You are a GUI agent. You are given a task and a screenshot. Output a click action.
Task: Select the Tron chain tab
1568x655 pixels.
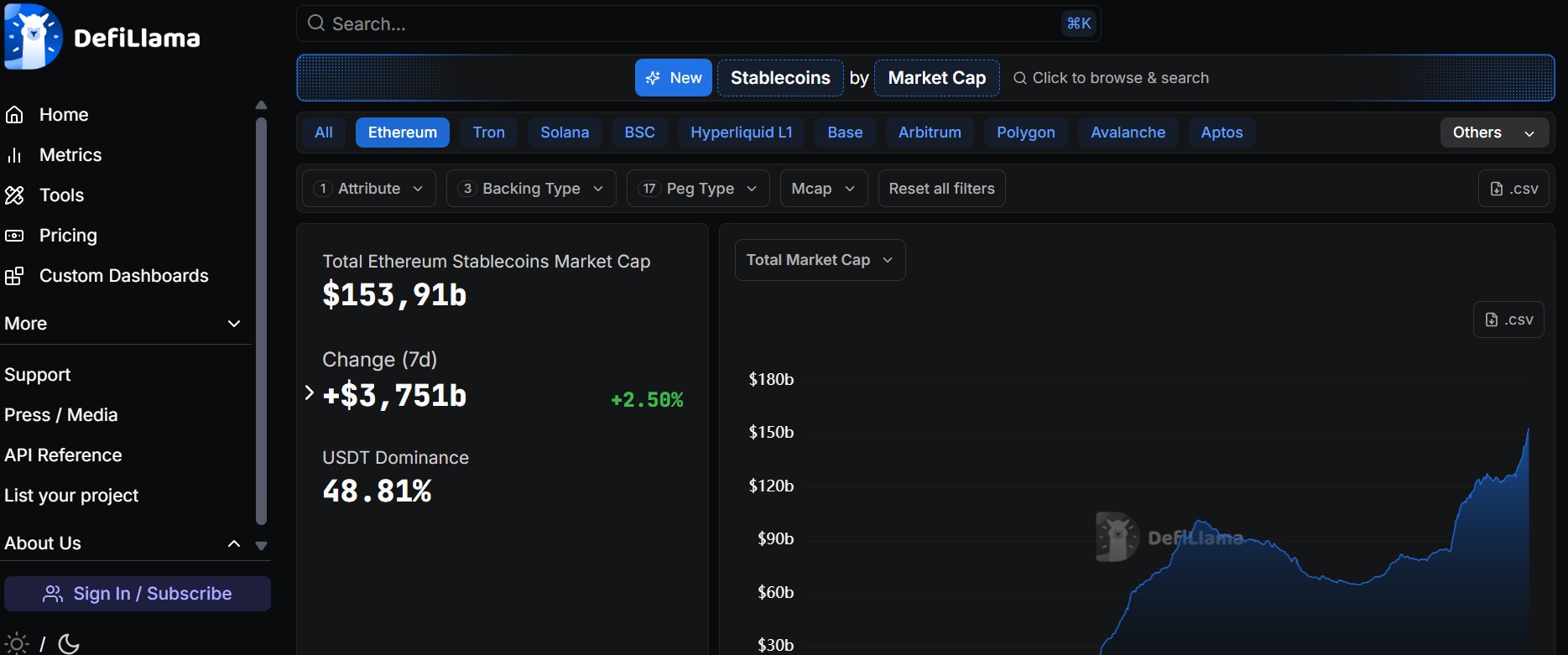(x=489, y=133)
